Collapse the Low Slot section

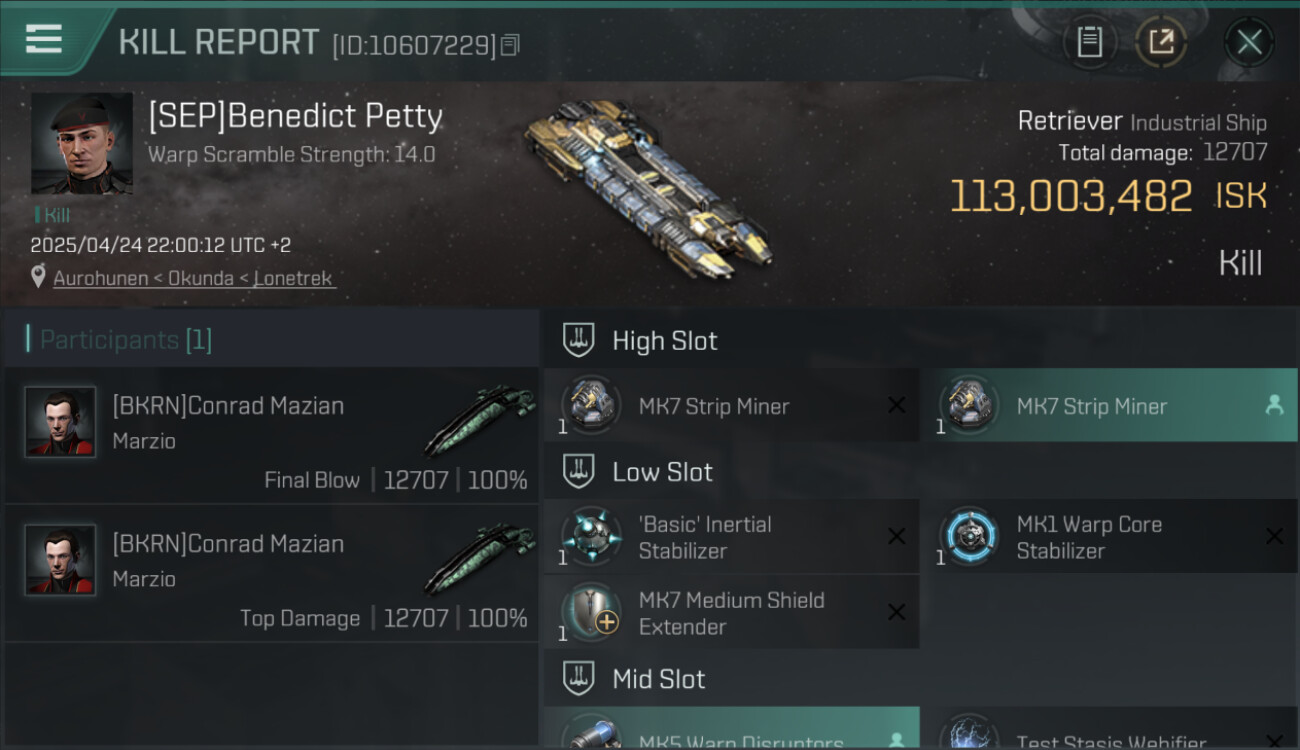coord(578,472)
